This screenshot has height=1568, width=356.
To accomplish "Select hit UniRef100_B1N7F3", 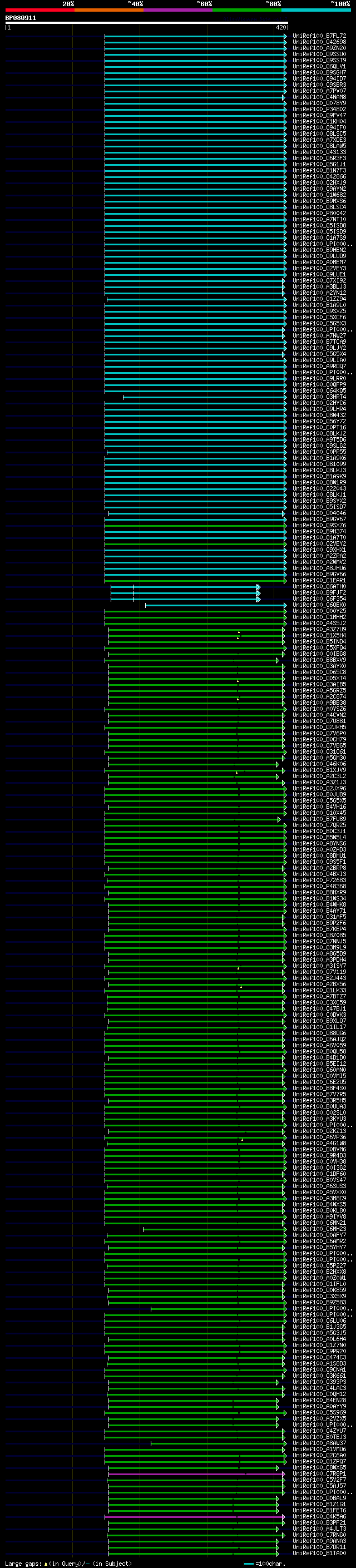I will point(319,170).
